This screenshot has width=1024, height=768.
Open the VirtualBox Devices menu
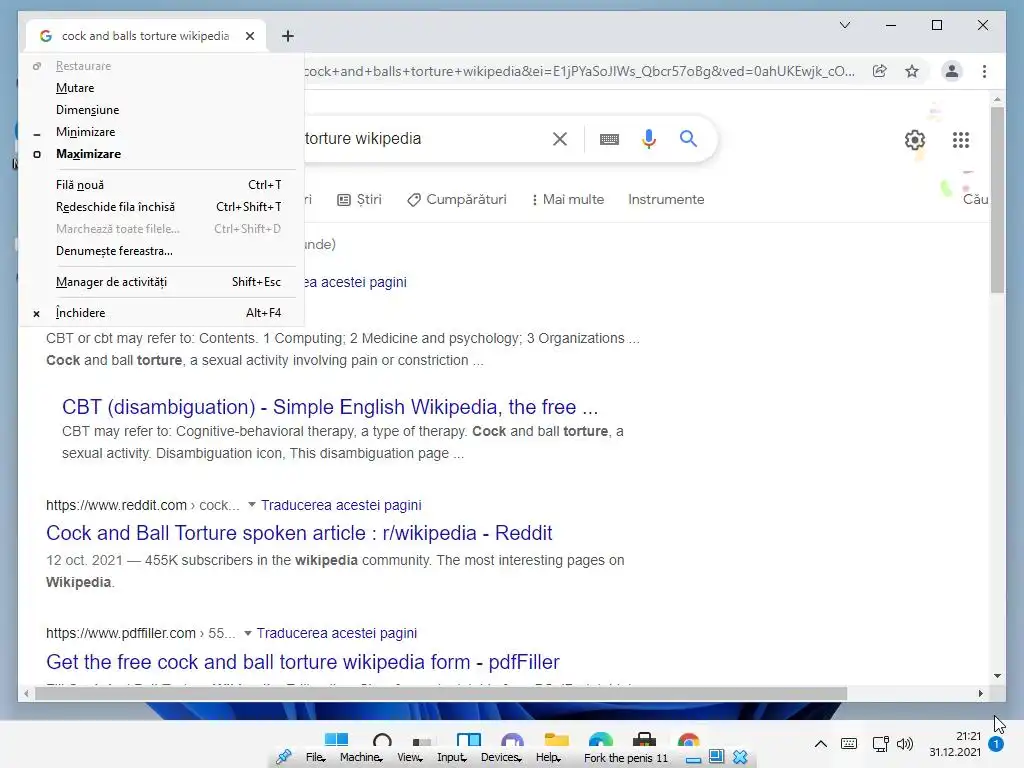pyautogui.click(x=501, y=758)
